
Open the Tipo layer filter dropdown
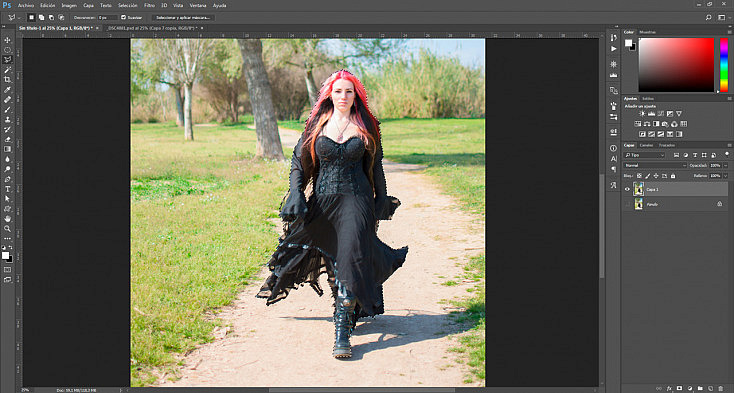pyautogui.click(x=645, y=155)
